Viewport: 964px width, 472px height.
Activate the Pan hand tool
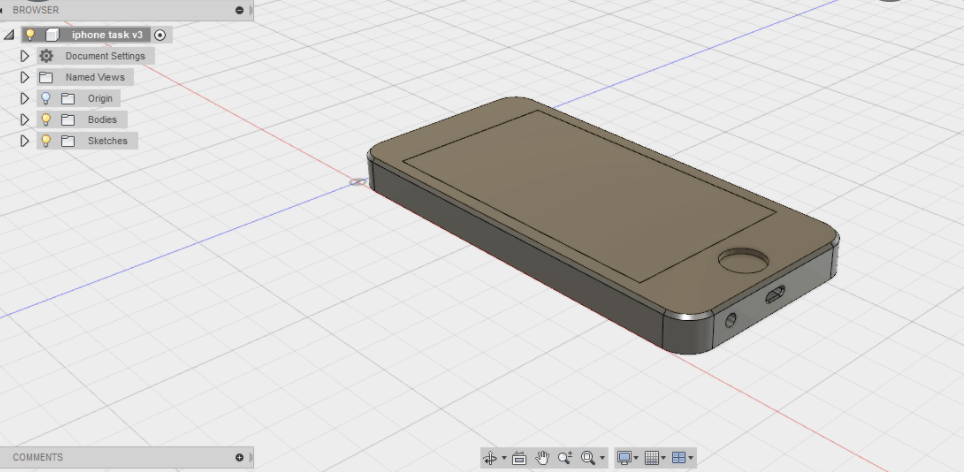pos(542,458)
